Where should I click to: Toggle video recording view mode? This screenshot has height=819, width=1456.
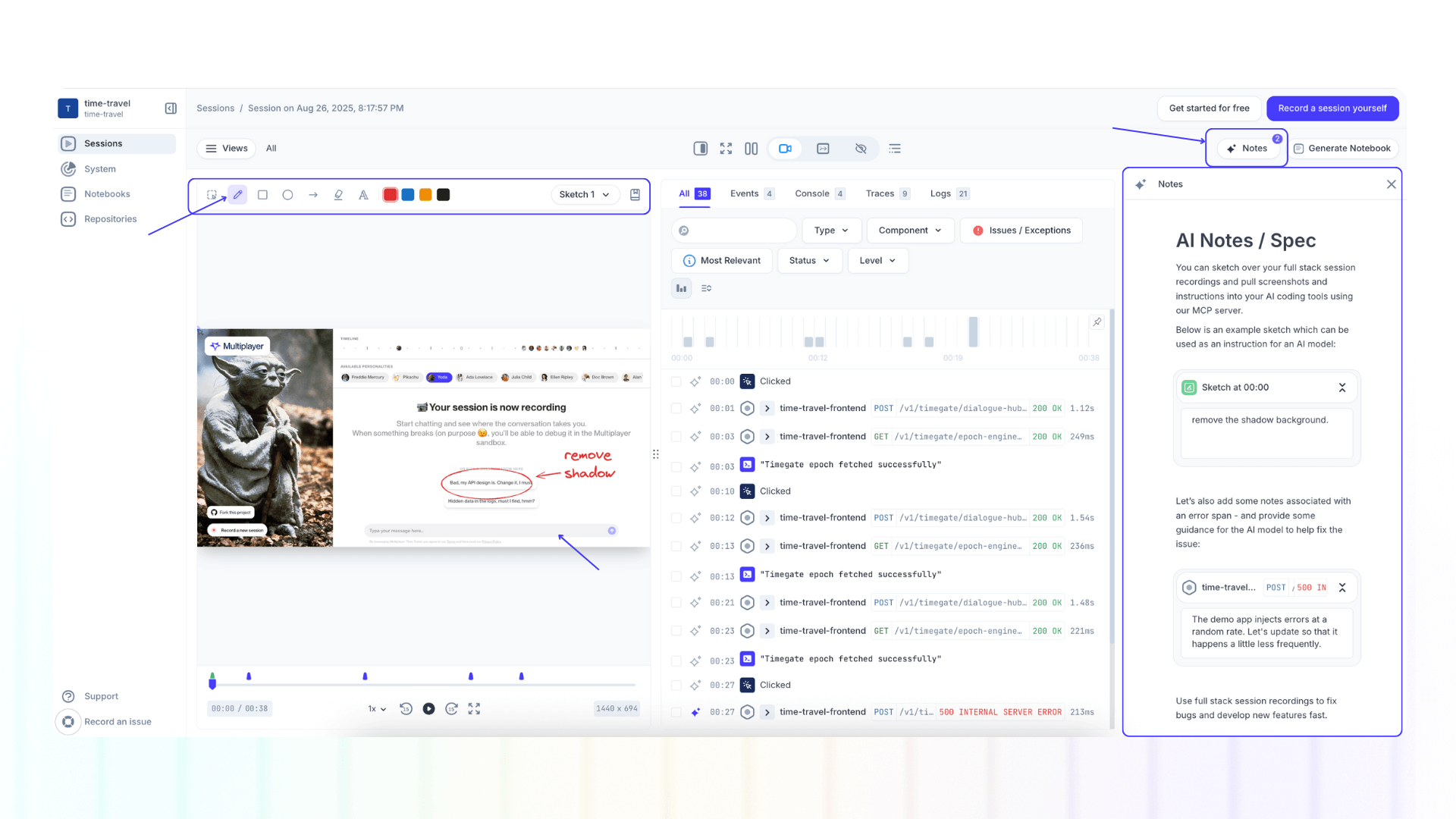pos(785,148)
